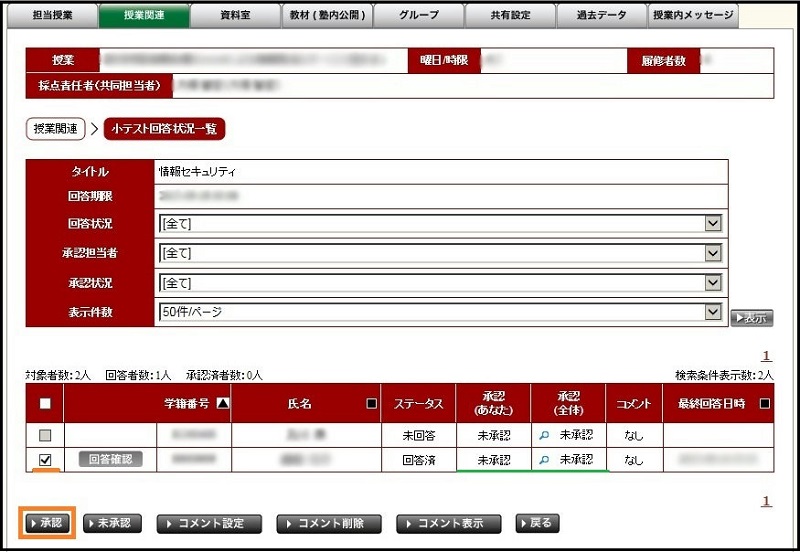Screen dimensions: 800x552
Task: Go to 授業関連 in the breadcrumb
Action: 55,128
